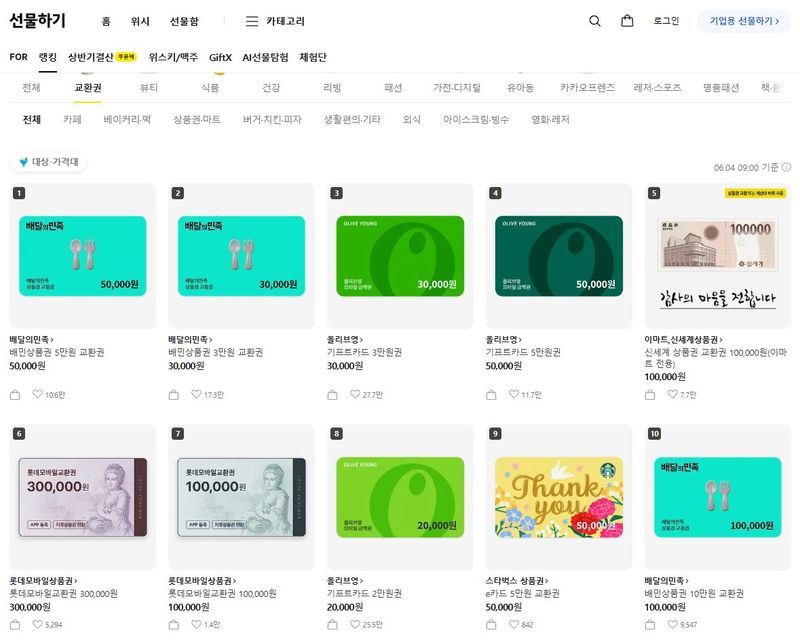Add 롯데모바일교환권 100,000원 to gift bag
The width and height of the screenshot is (800, 641).
[x=174, y=625]
